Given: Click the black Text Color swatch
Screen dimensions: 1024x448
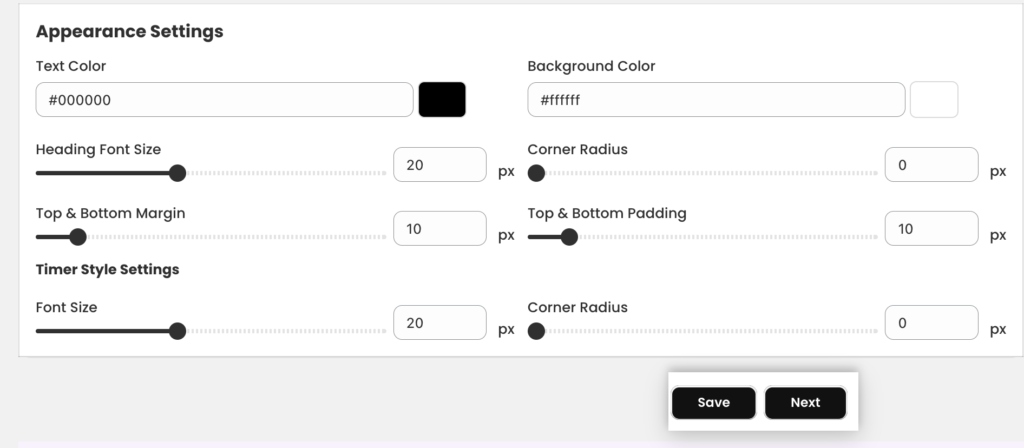Looking at the screenshot, I should pos(442,99).
